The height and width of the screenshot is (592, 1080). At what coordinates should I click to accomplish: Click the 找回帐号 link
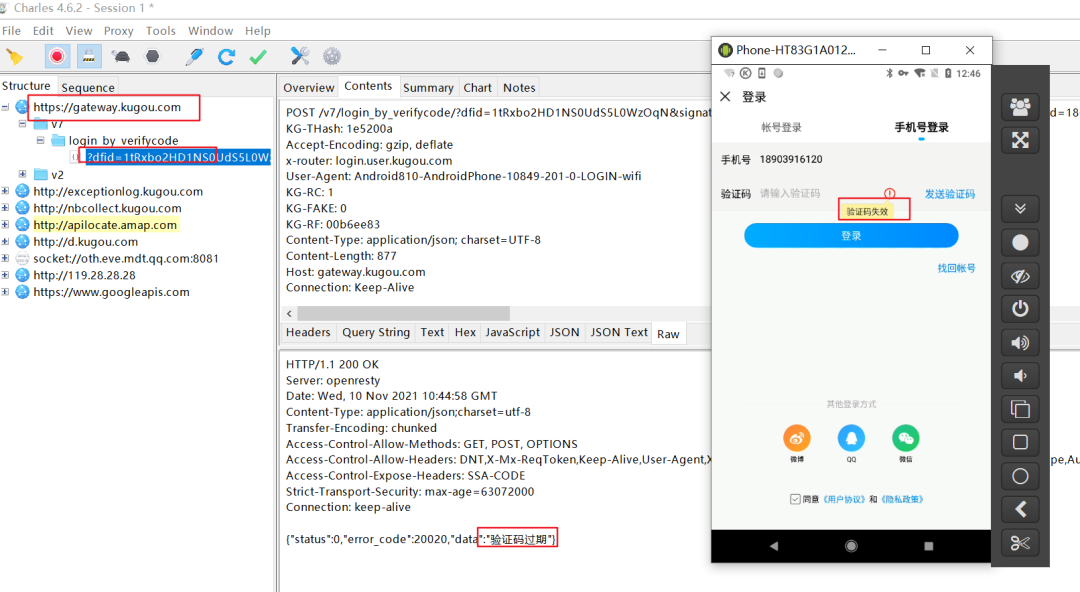click(x=956, y=268)
